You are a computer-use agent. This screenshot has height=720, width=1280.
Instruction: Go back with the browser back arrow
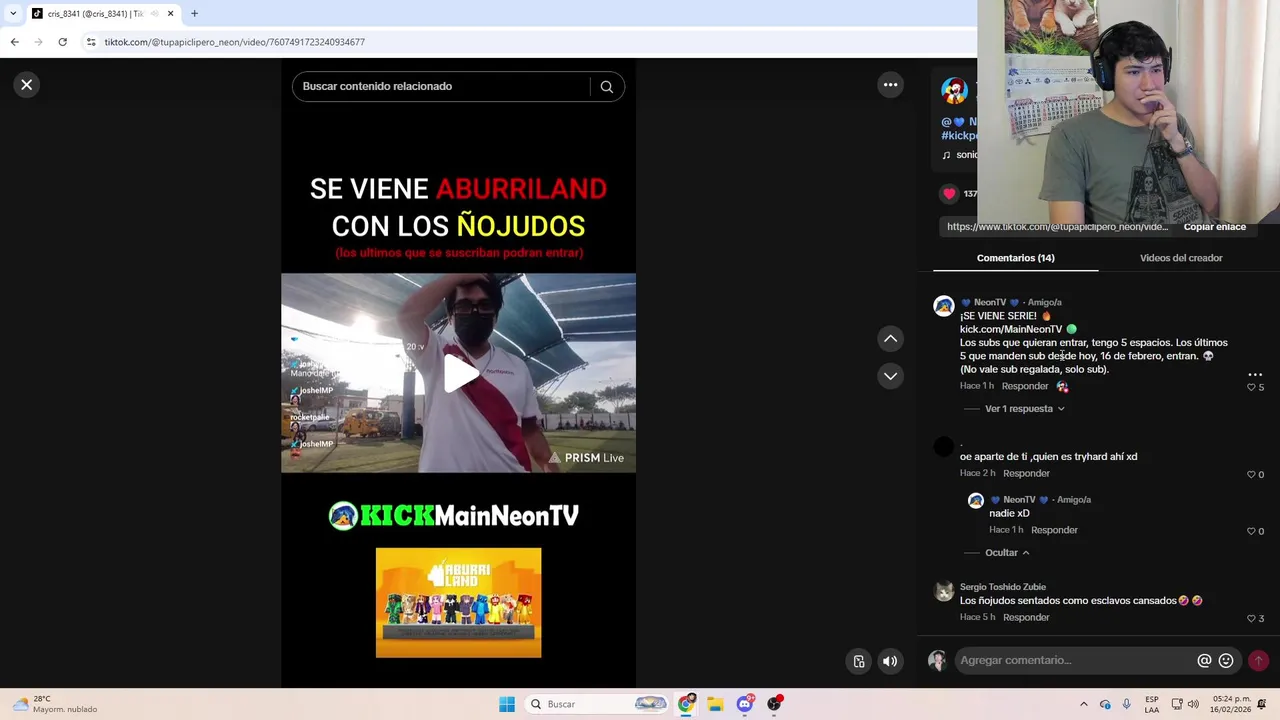point(14,42)
